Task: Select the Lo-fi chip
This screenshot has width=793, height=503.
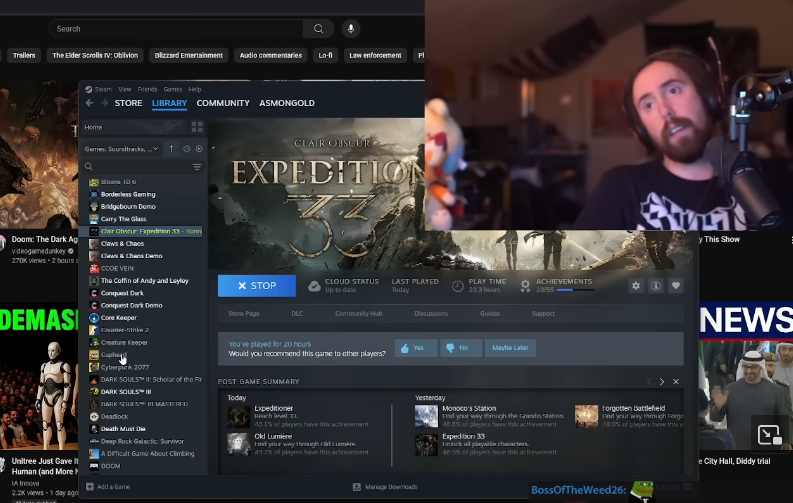Action: click(325, 56)
